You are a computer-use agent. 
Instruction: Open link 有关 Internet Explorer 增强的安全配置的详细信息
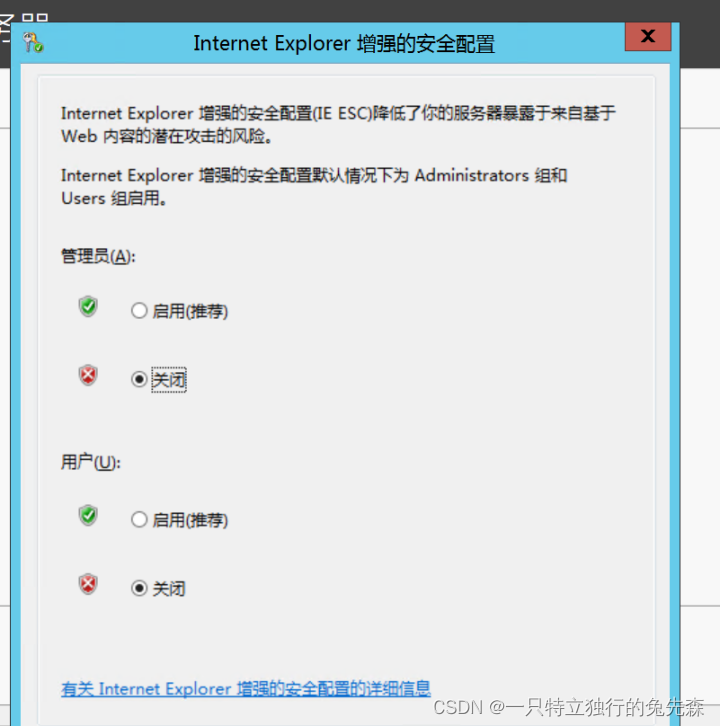[246, 688]
